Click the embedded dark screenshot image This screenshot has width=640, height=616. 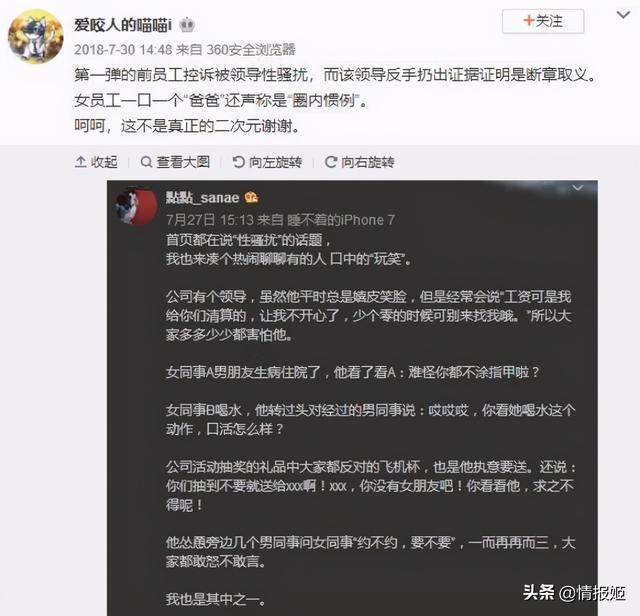click(x=352, y=398)
